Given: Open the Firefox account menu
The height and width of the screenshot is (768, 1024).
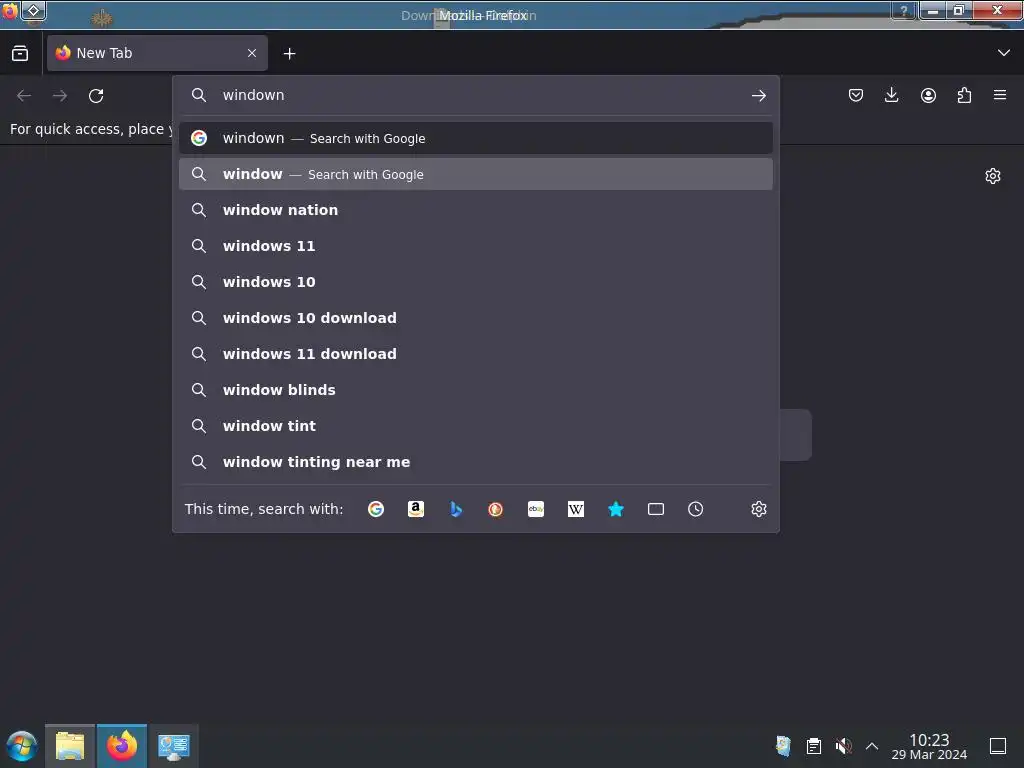Looking at the screenshot, I should [928, 95].
